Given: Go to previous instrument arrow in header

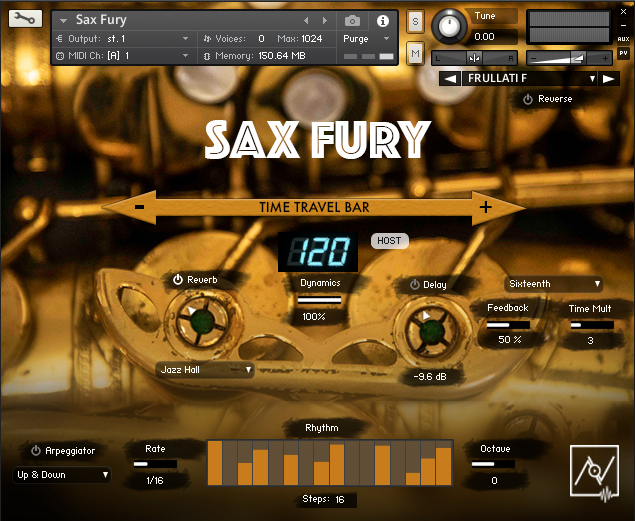Looking at the screenshot, I should coord(306,20).
